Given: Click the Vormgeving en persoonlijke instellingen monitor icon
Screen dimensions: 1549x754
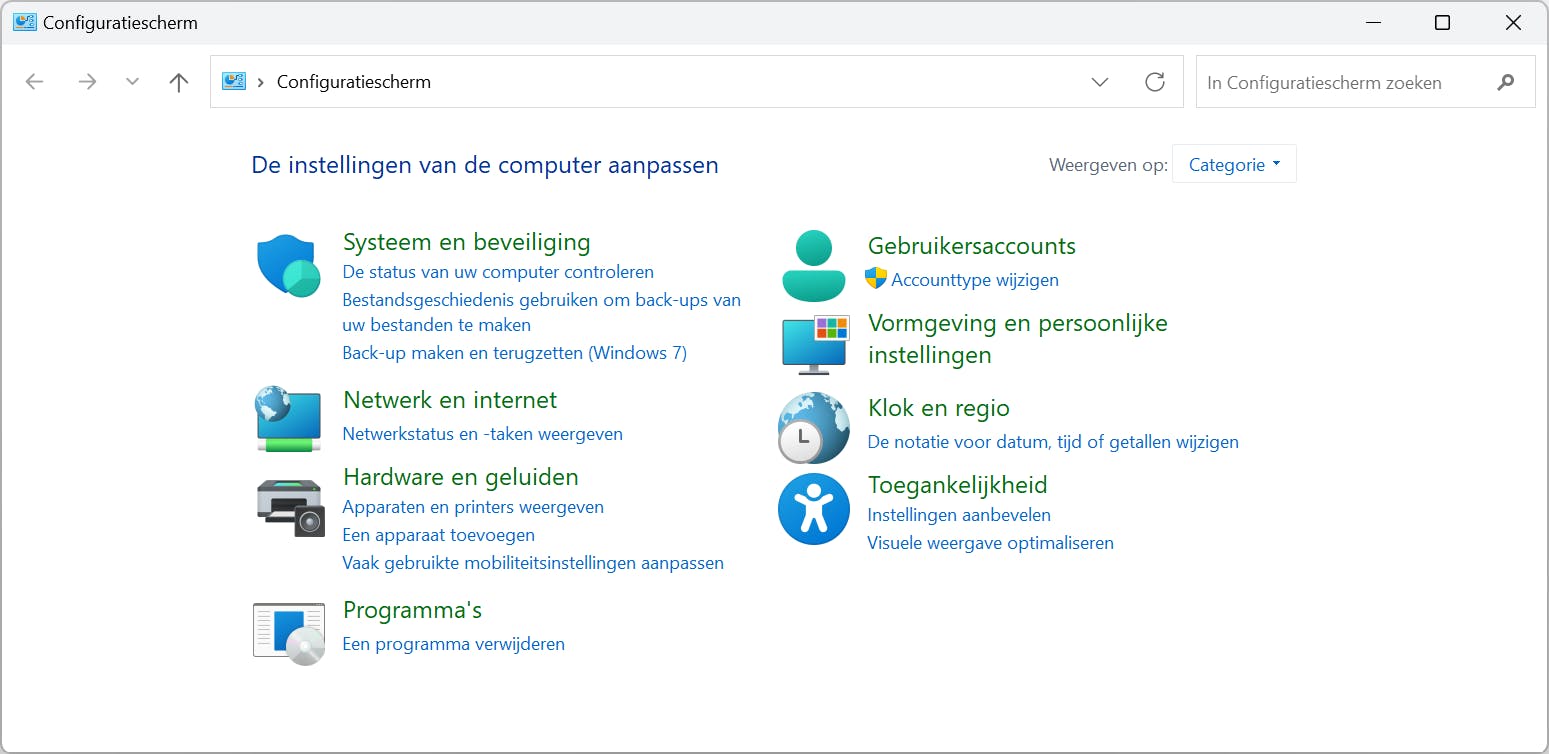Looking at the screenshot, I should point(815,343).
